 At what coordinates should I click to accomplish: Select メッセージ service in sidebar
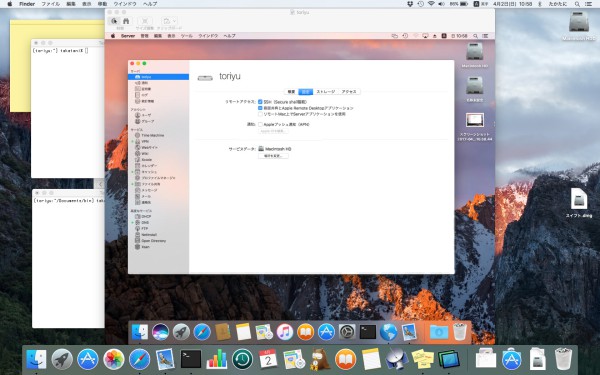pos(158,190)
